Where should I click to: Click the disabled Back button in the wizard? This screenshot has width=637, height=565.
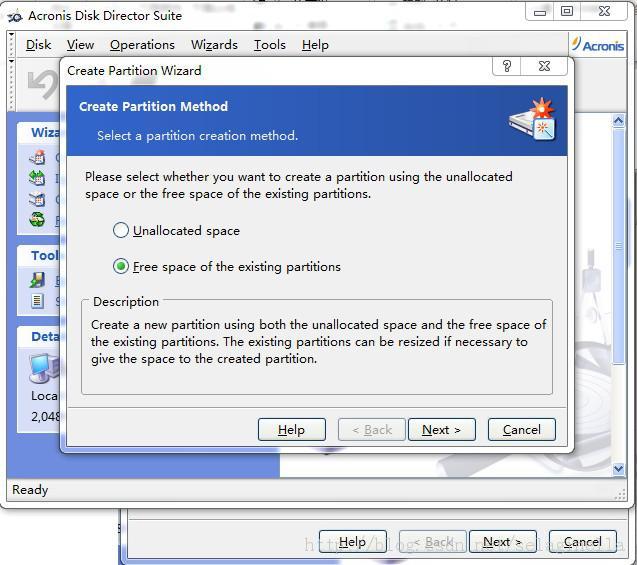tap(372, 429)
